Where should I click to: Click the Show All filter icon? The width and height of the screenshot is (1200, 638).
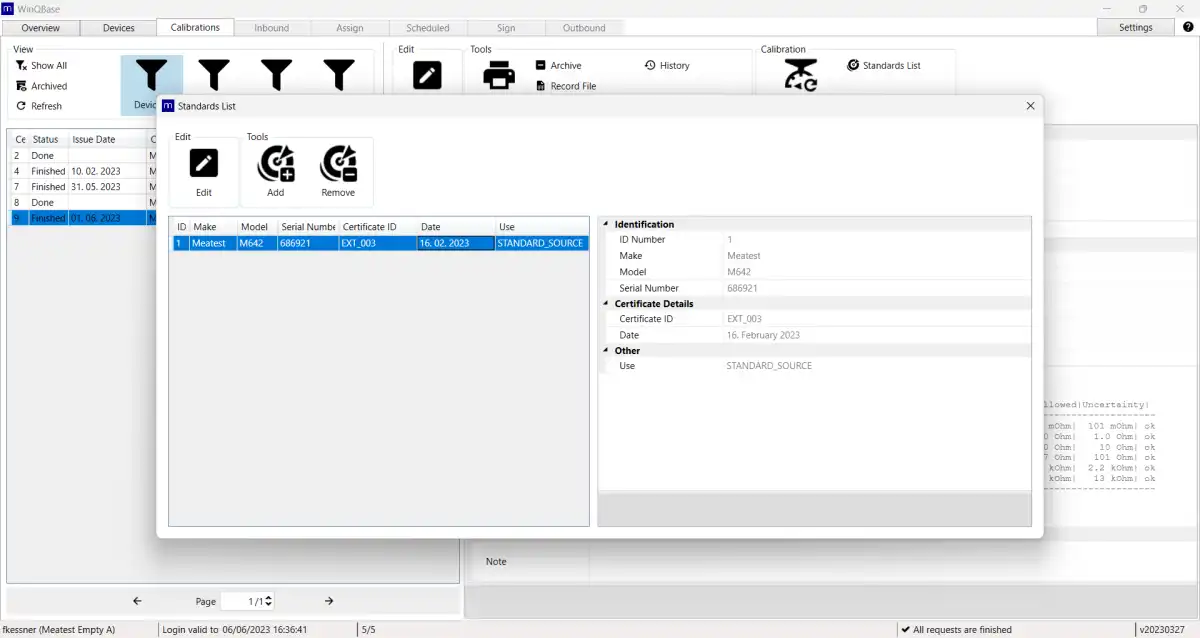pyautogui.click(x=21, y=65)
